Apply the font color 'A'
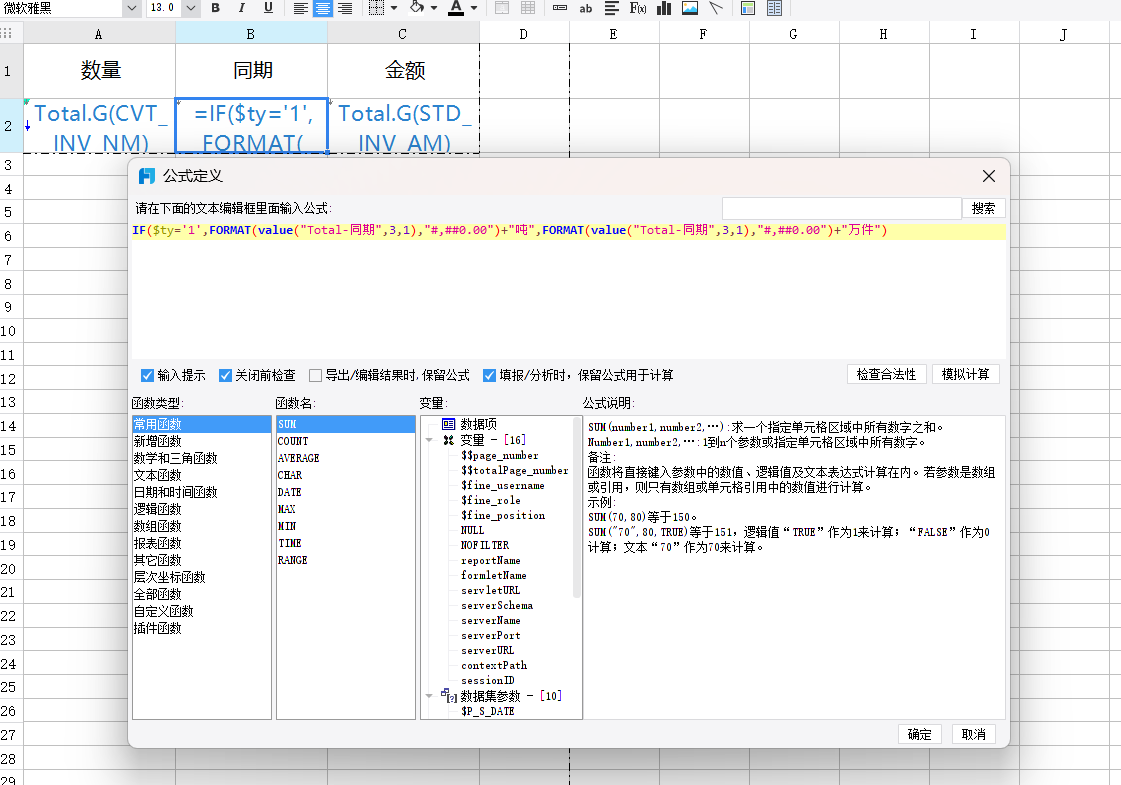The width and height of the screenshot is (1121, 785). 456,8
